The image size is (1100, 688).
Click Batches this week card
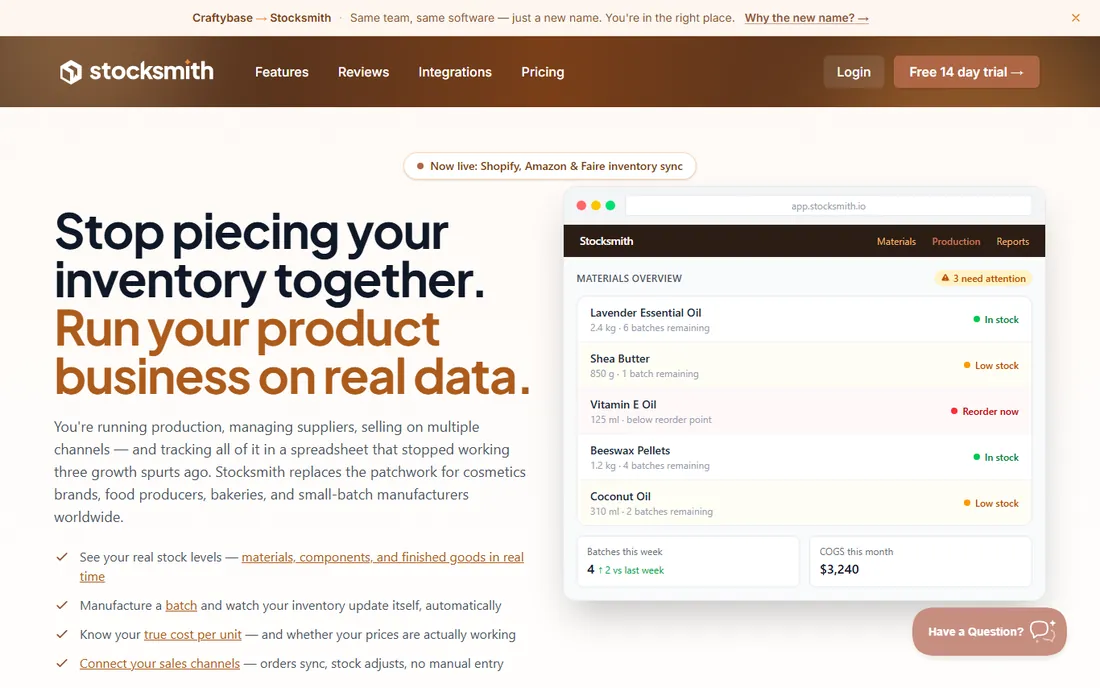[x=688, y=561]
